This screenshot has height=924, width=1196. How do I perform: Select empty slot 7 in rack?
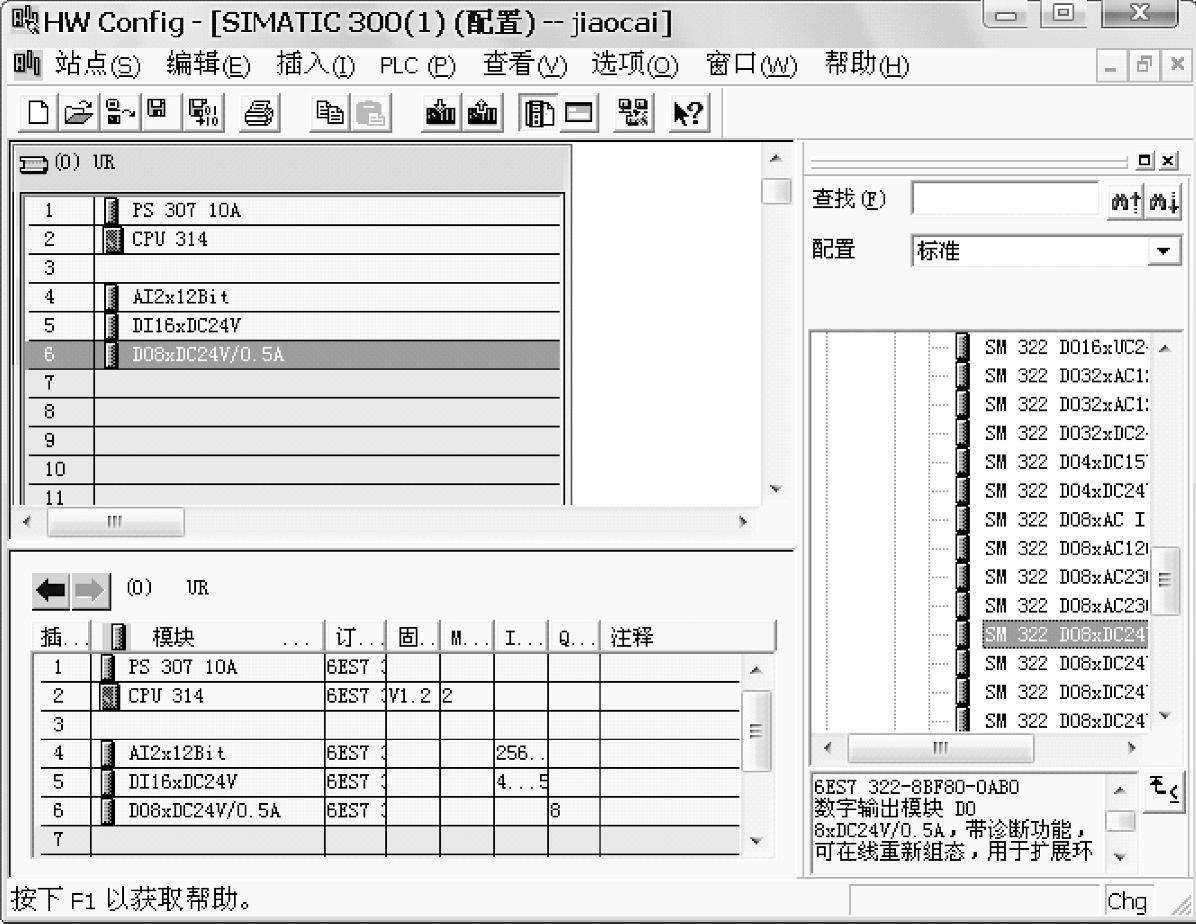coord(293,382)
